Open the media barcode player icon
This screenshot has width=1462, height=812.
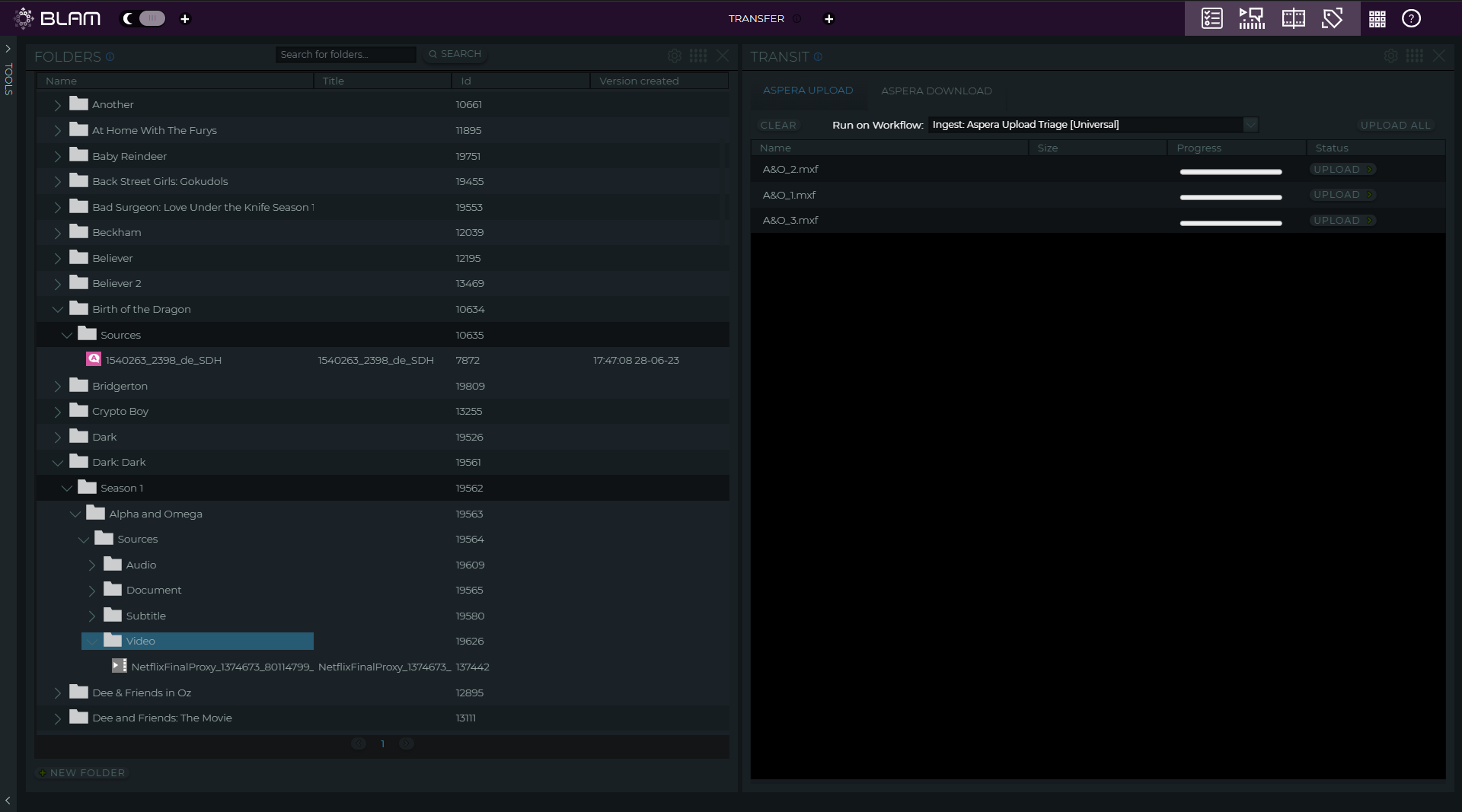pos(1252,18)
